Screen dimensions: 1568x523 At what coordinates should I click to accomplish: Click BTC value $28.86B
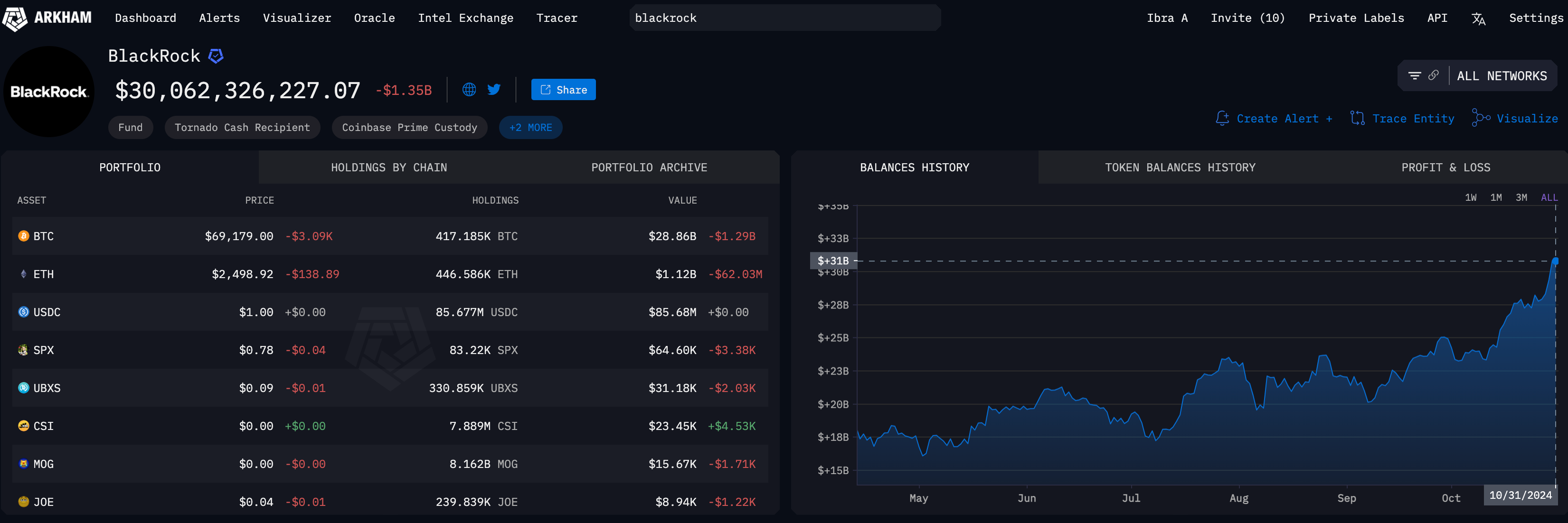672,236
